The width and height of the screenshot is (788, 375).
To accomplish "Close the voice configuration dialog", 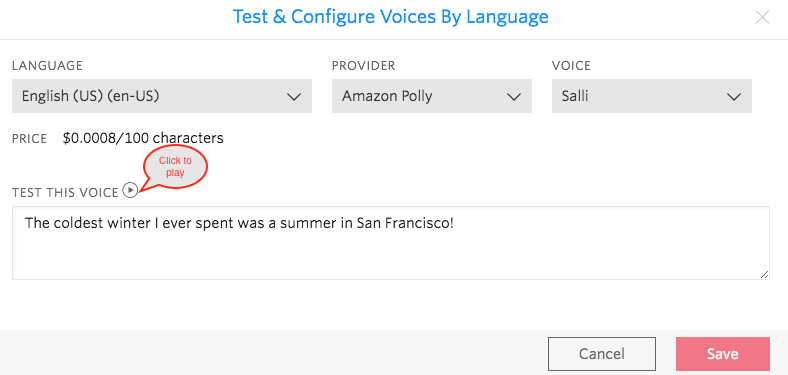I will tap(762, 18).
